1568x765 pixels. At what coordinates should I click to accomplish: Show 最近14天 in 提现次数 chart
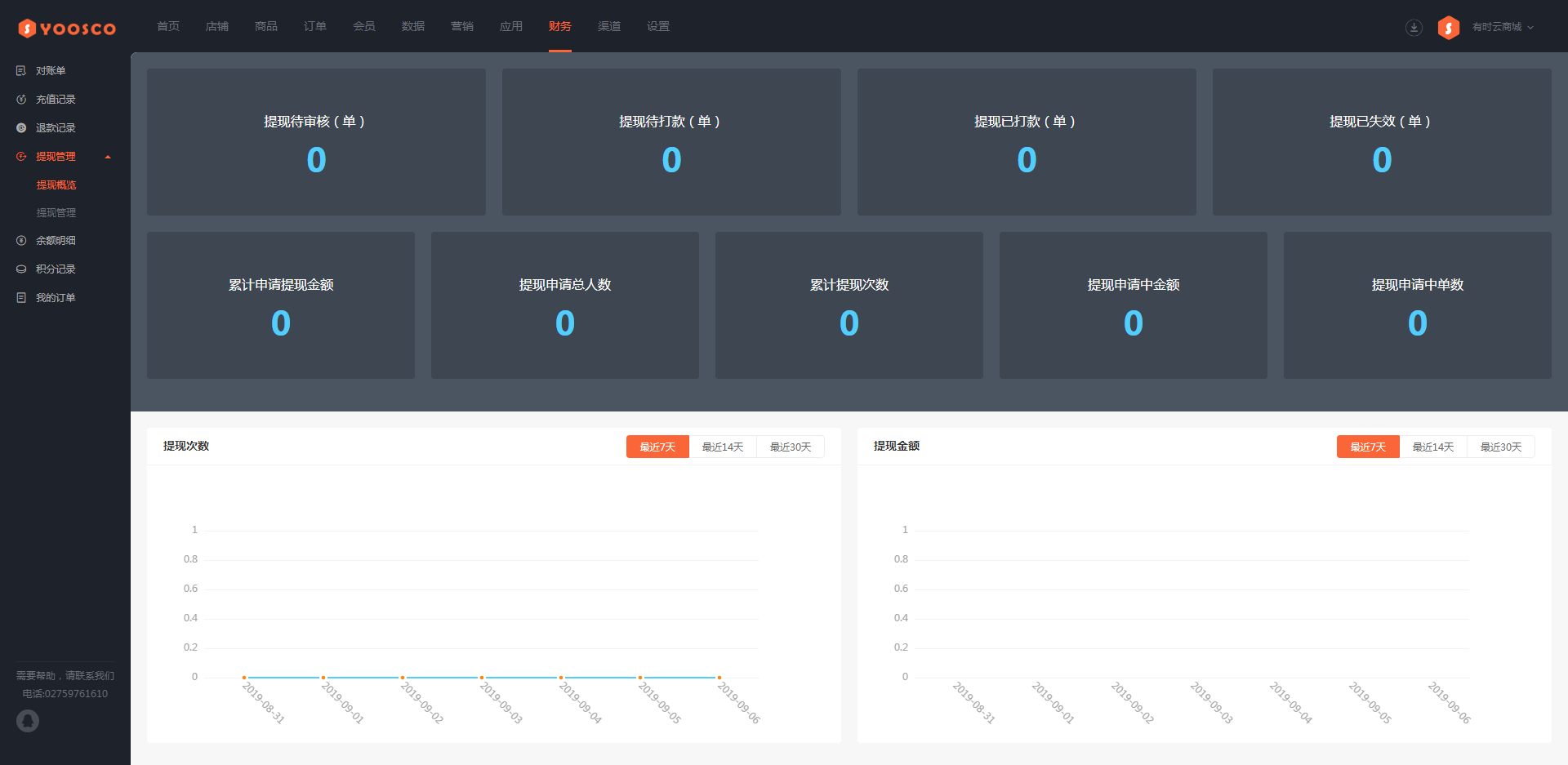[723, 447]
